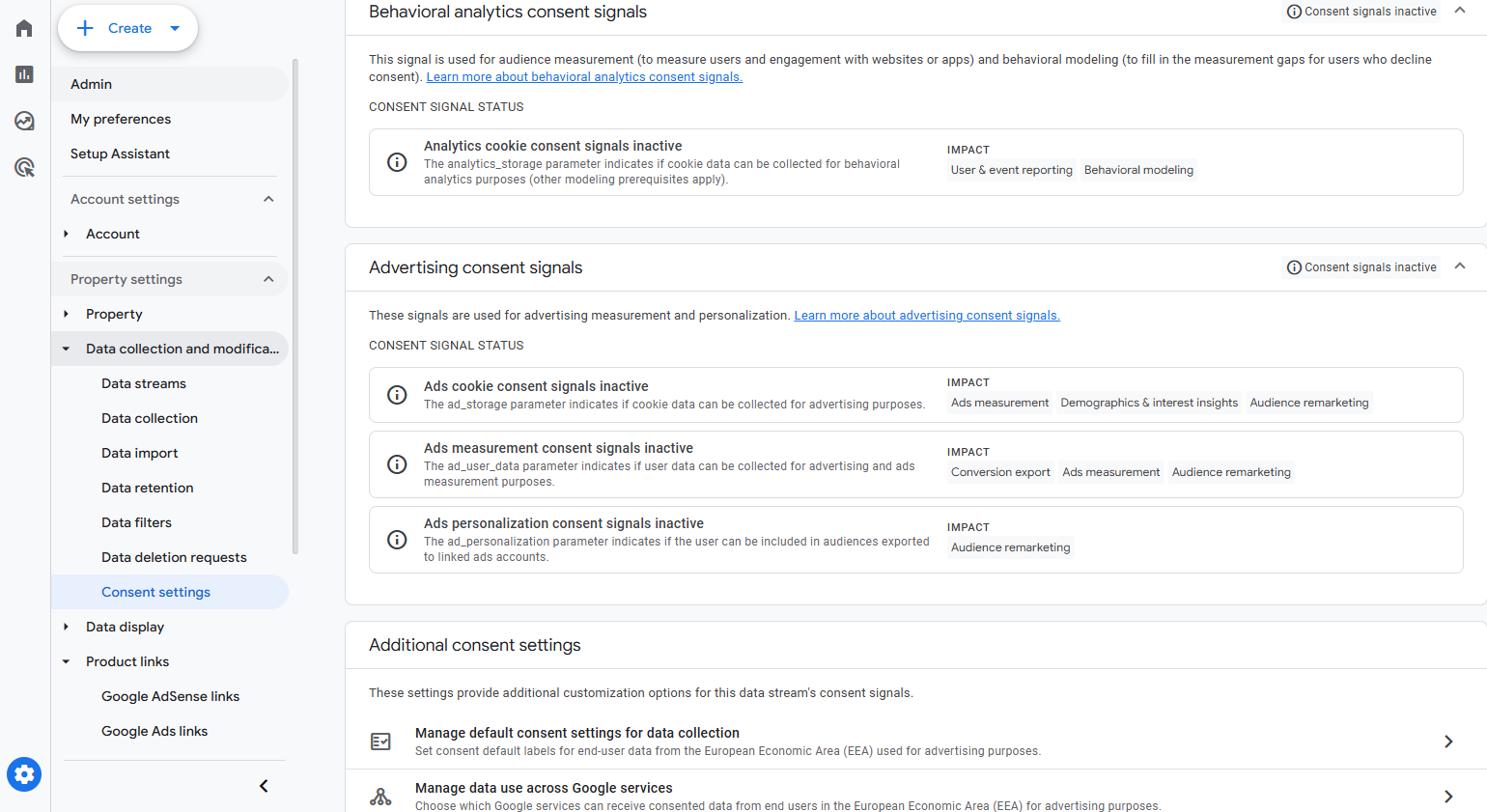Collapse Behavioral analytics consent signals card
The height and width of the screenshot is (812, 1487).
[x=1460, y=10]
